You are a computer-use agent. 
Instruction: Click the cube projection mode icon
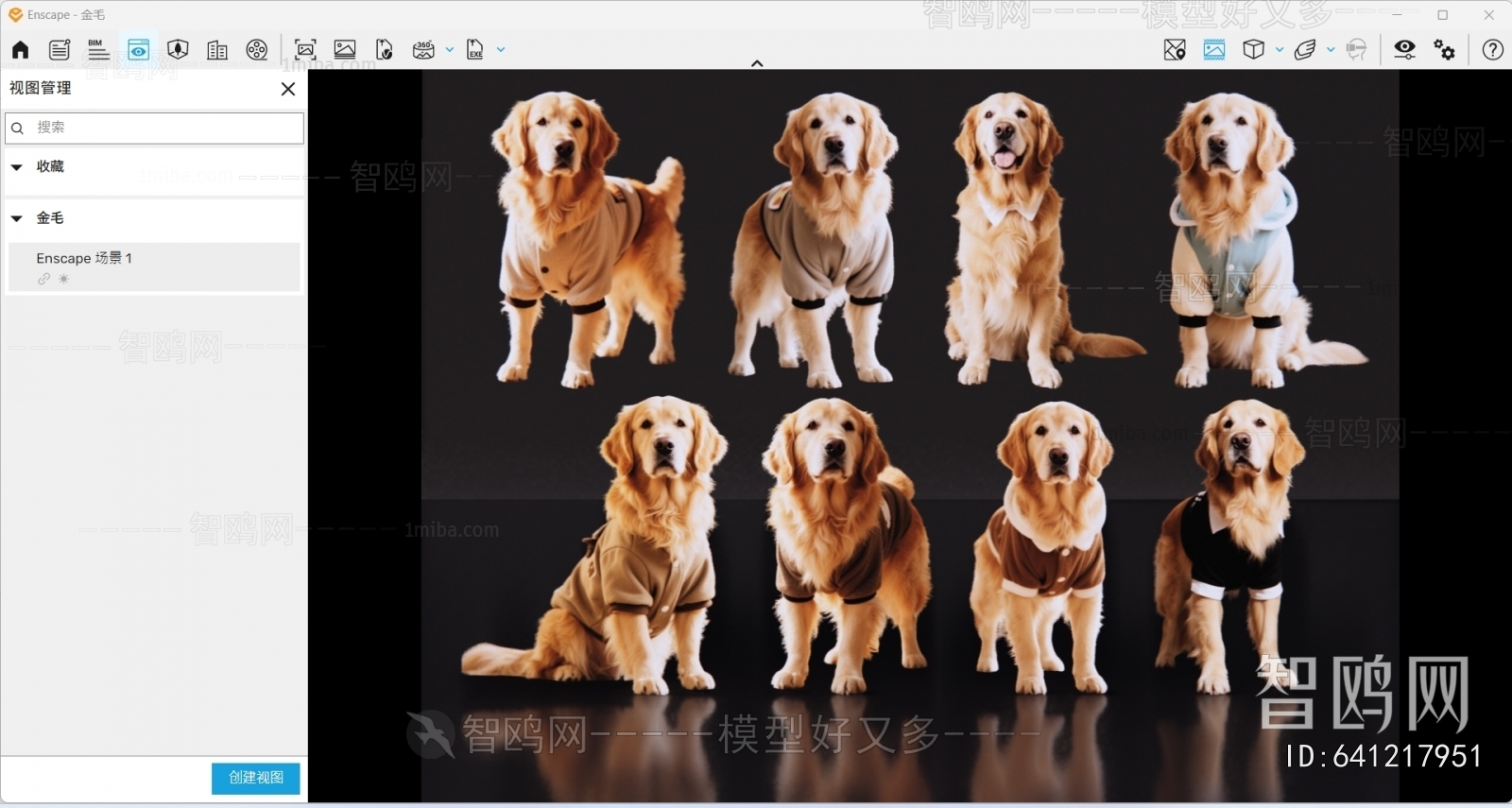pos(1254,50)
